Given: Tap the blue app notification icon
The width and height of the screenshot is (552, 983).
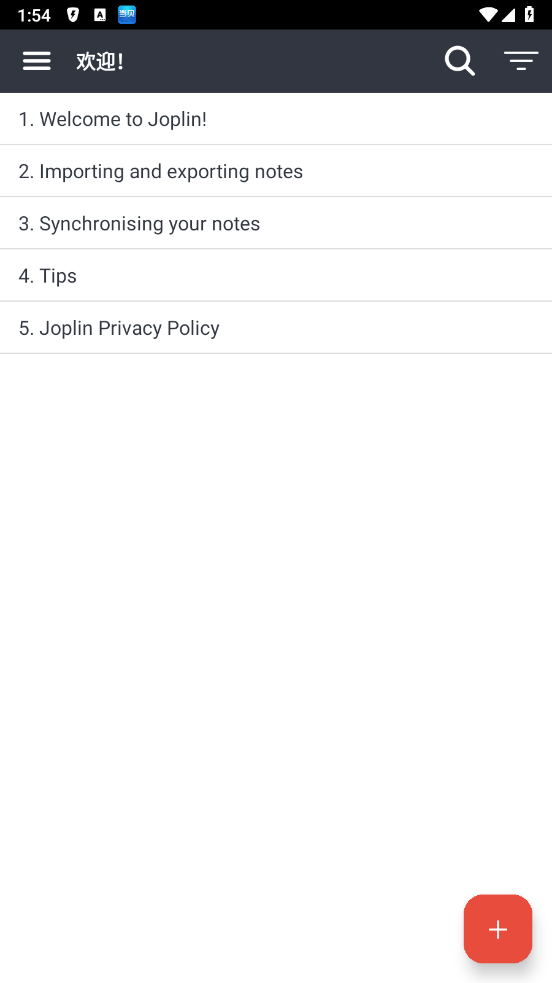Looking at the screenshot, I should coord(127,14).
